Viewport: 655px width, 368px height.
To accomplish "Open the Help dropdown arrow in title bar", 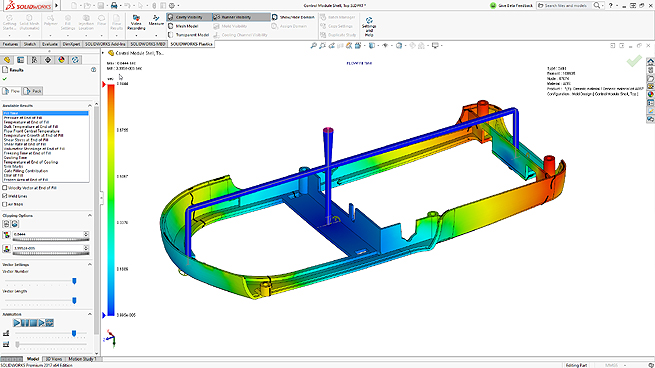I will pyautogui.click(x=617, y=5).
